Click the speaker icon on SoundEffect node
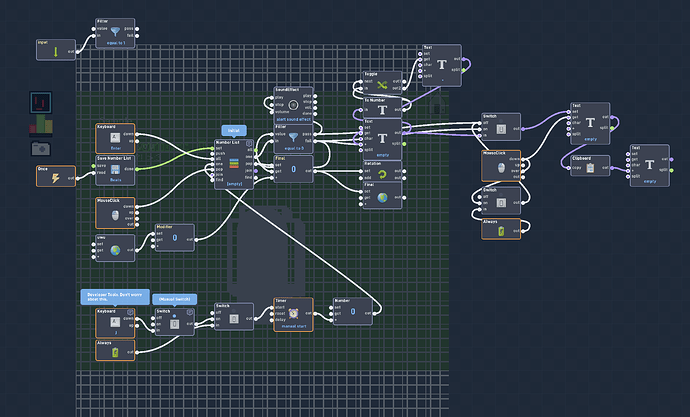Image resolution: width=690 pixels, height=417 pixels. 294,105
